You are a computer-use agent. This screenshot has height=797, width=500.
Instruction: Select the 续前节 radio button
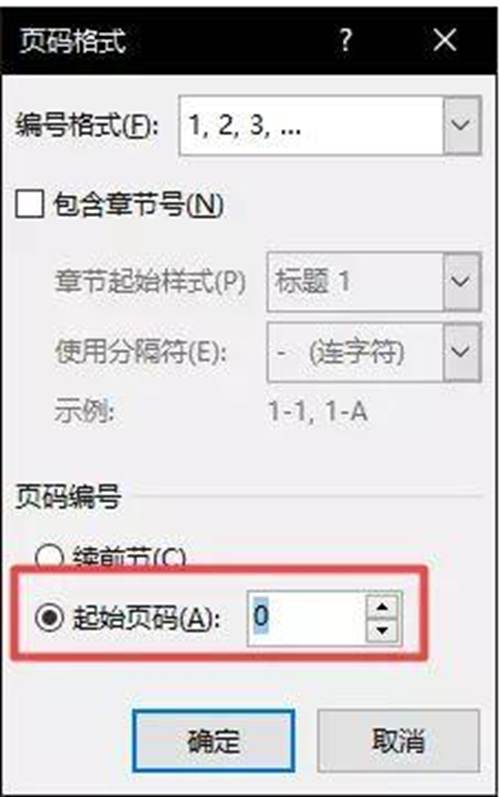49,557
